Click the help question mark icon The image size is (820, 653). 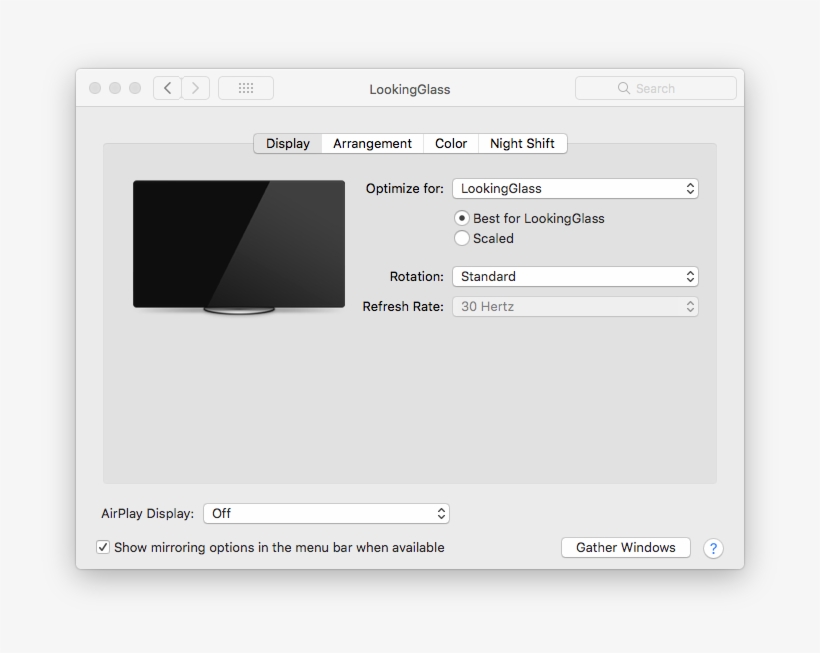coord(713,548)
